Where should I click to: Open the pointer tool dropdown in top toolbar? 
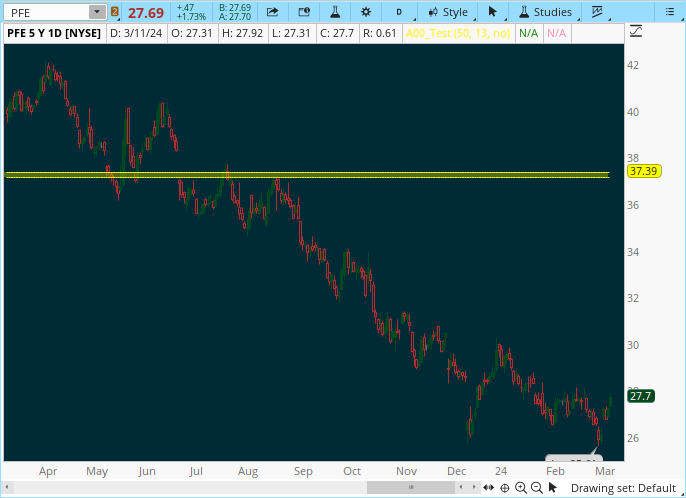tap(493, 12)
